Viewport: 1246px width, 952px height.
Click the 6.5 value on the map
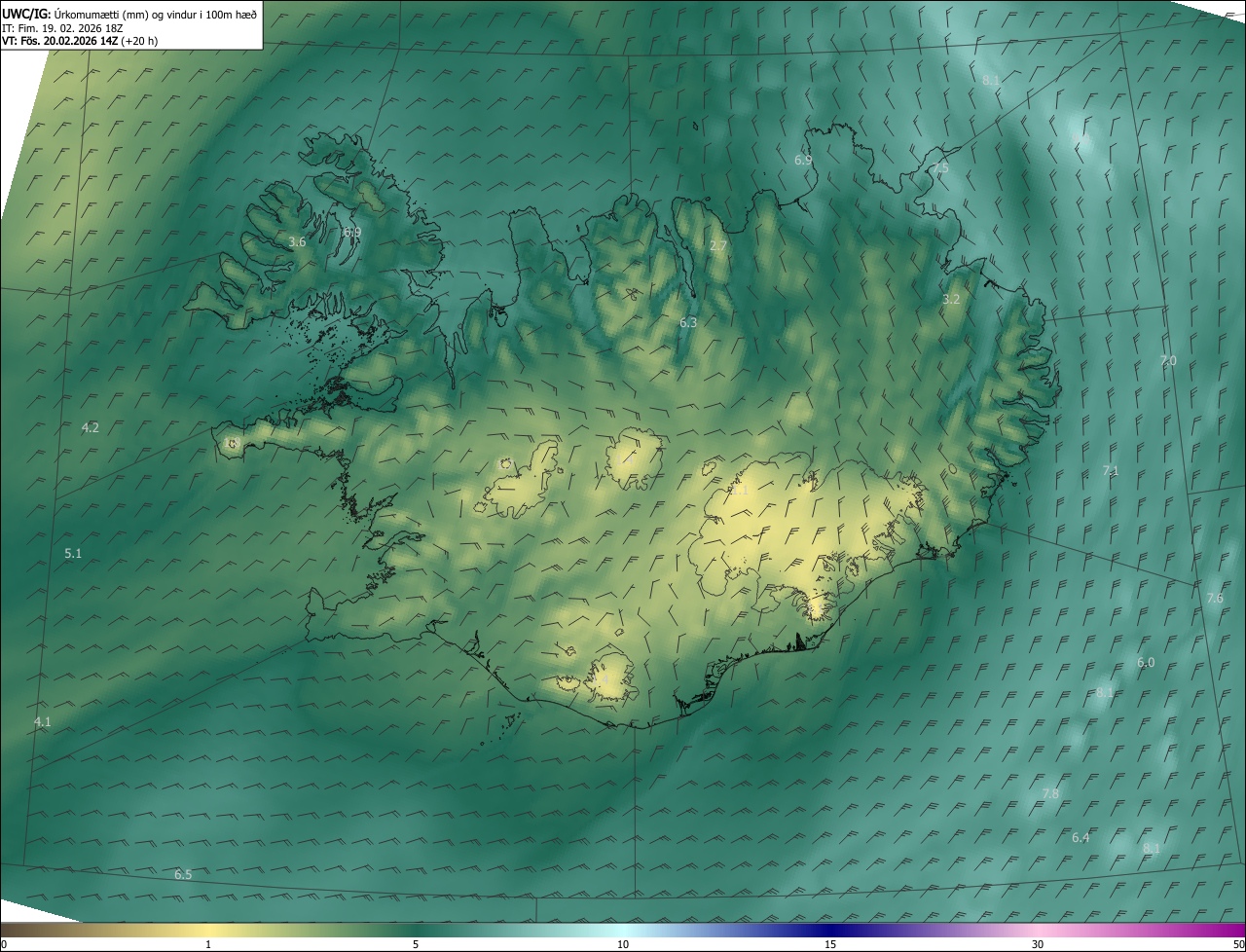(183, 874)
